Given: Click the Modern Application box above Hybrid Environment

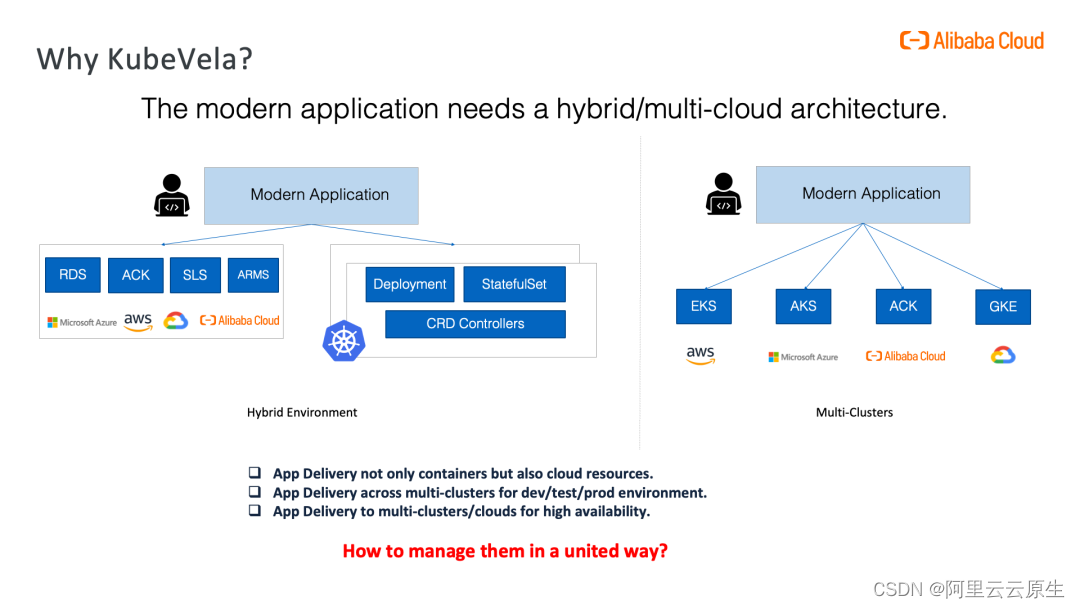Looking at the screenshot, I should point(311,196).
